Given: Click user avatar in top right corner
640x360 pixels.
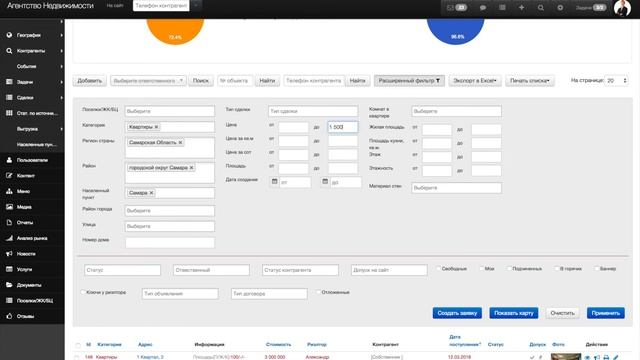Looking at the screenshot, I should point(622,8).
